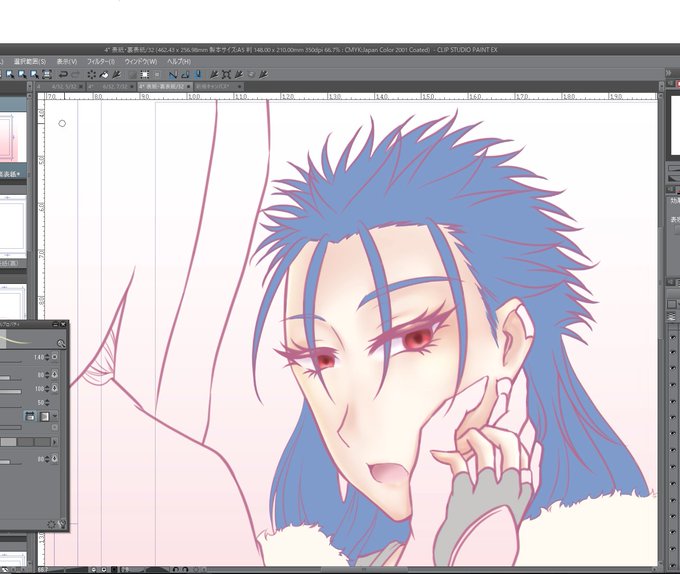Toggle the Snap to Grid icon
Screen dimensions: 680x574
197,75
